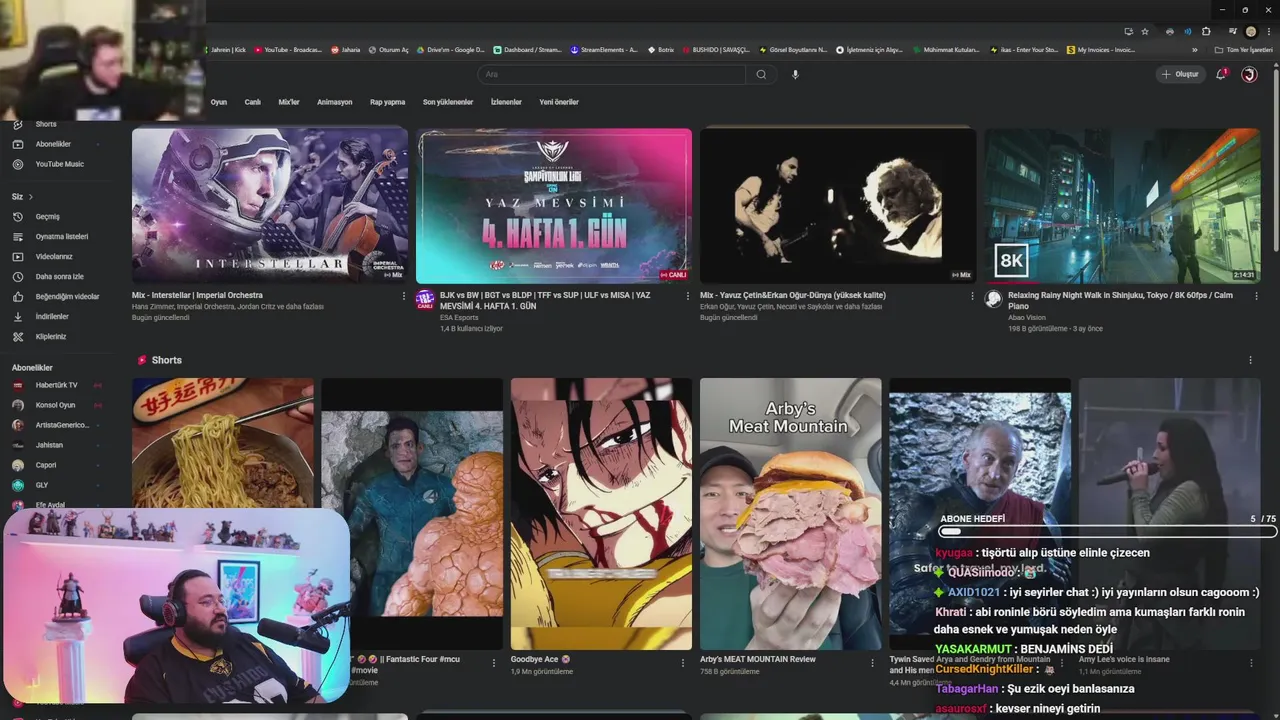1280x720 pixels.
Task: Open Geçmiş history in the sidebar
Action: [x=47, y=217]
